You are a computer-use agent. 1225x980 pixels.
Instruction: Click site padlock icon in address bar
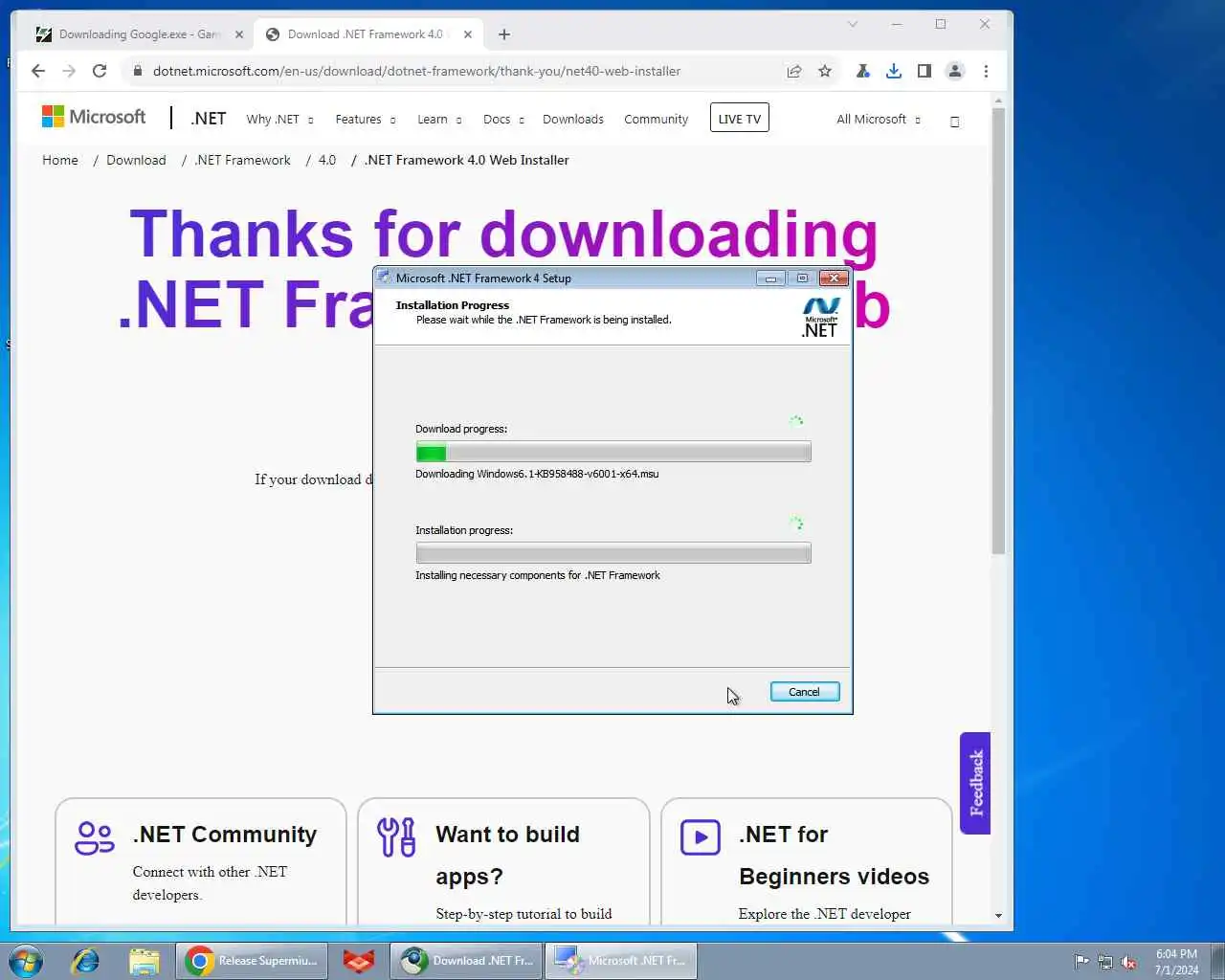(x=138, y=71)
